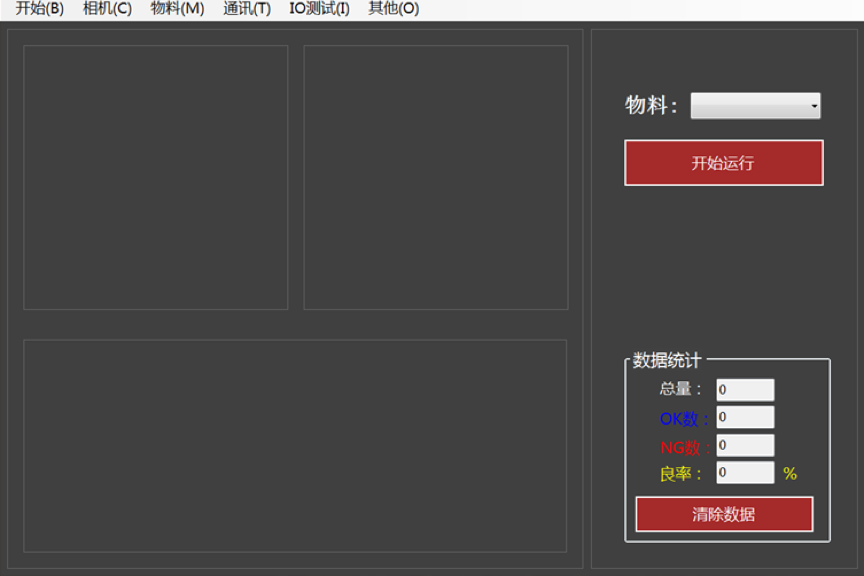This screenshot has height=576, width=864.
Task: Expand the 物料 combo box
Action: [755, 106]
